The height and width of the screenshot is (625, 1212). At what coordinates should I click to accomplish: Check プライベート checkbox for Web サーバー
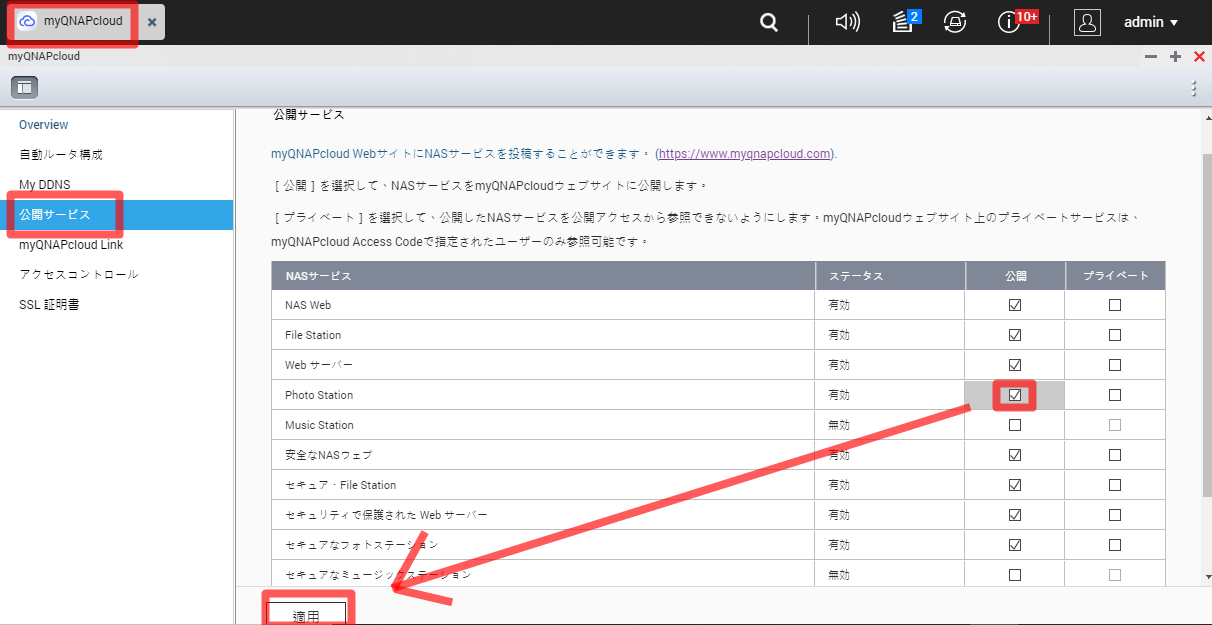(1115, 365)
